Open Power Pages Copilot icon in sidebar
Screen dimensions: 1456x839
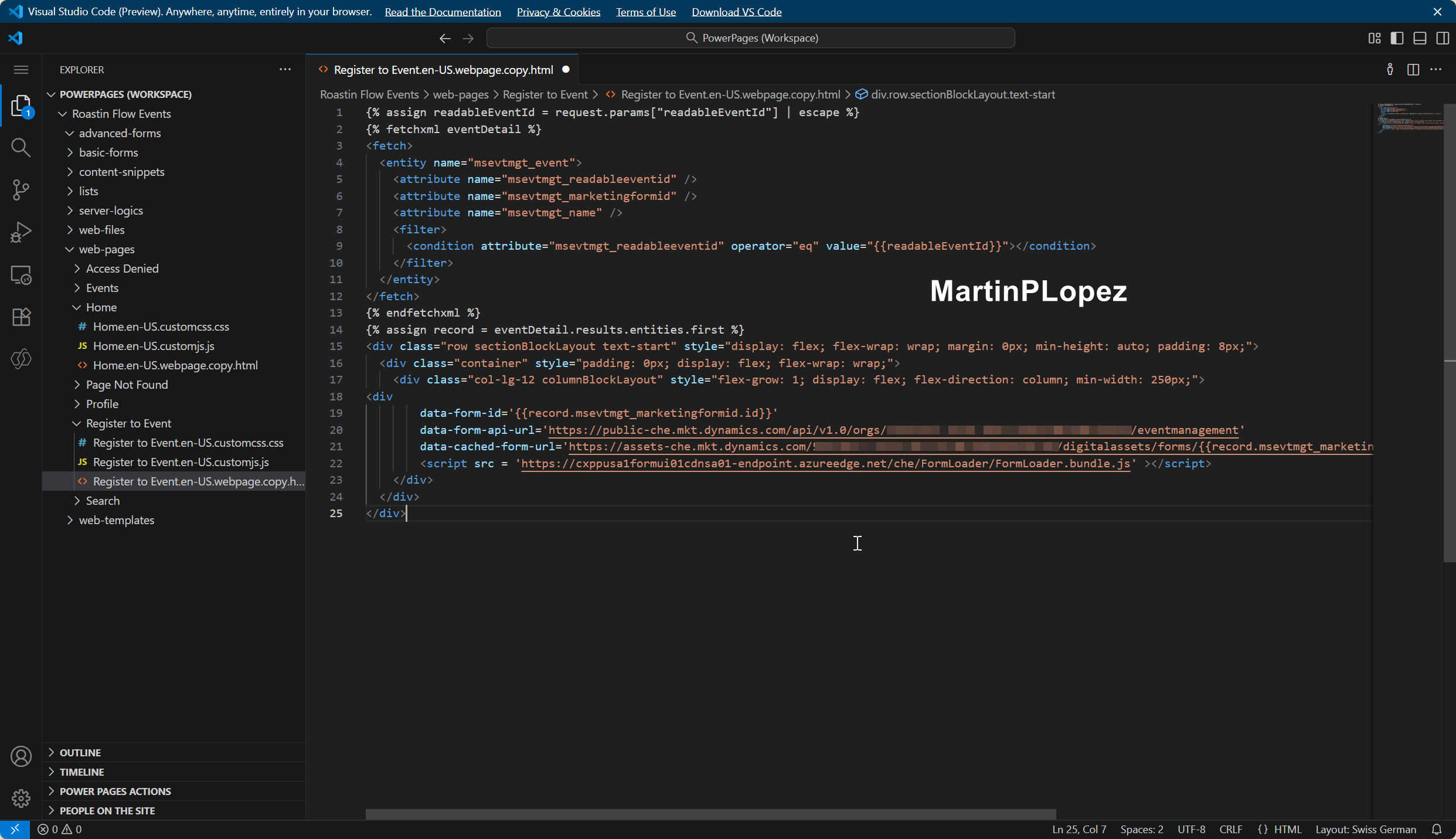[x=21, y=359]
